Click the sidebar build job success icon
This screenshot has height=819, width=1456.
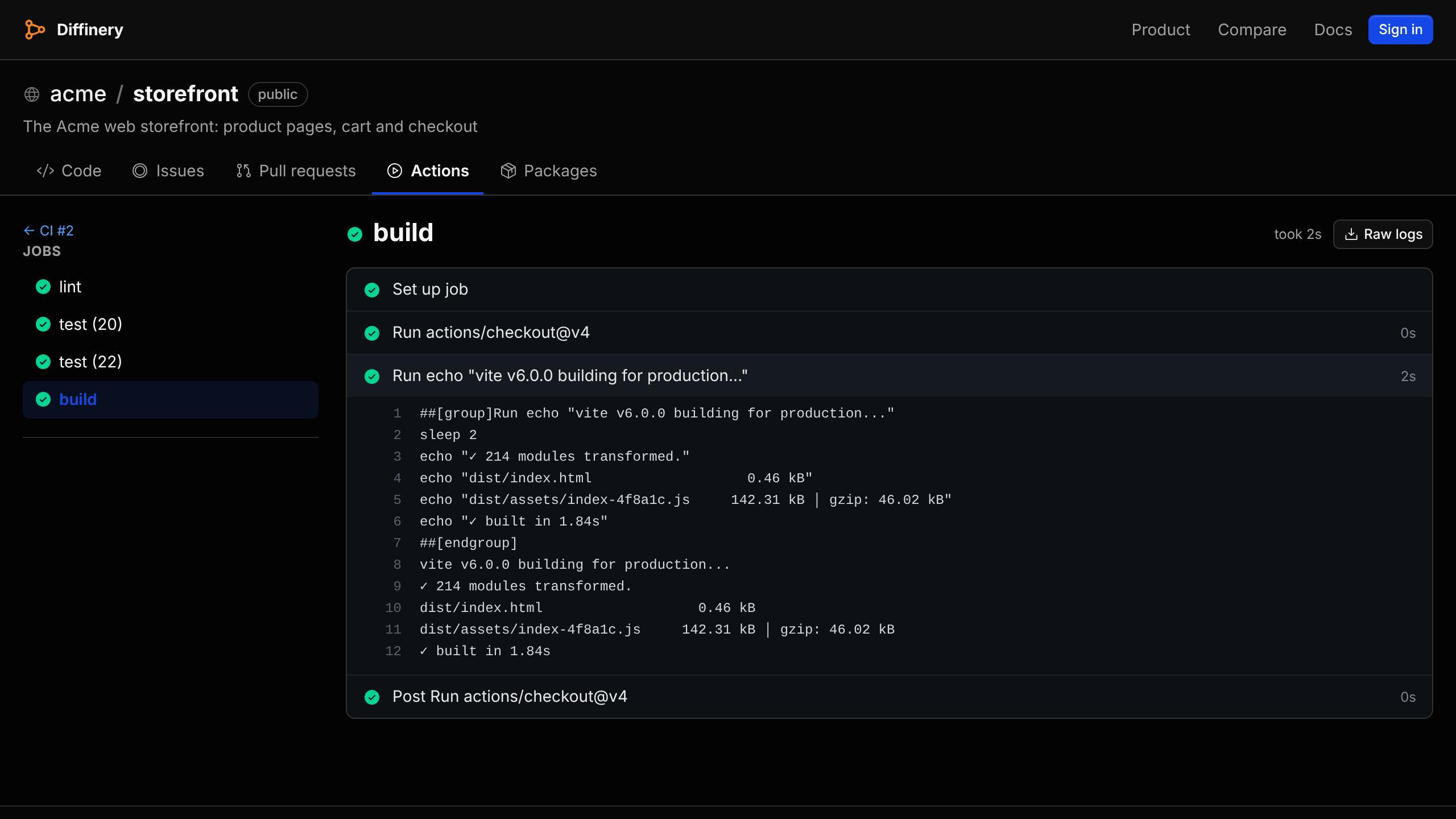tap(43, 399)
